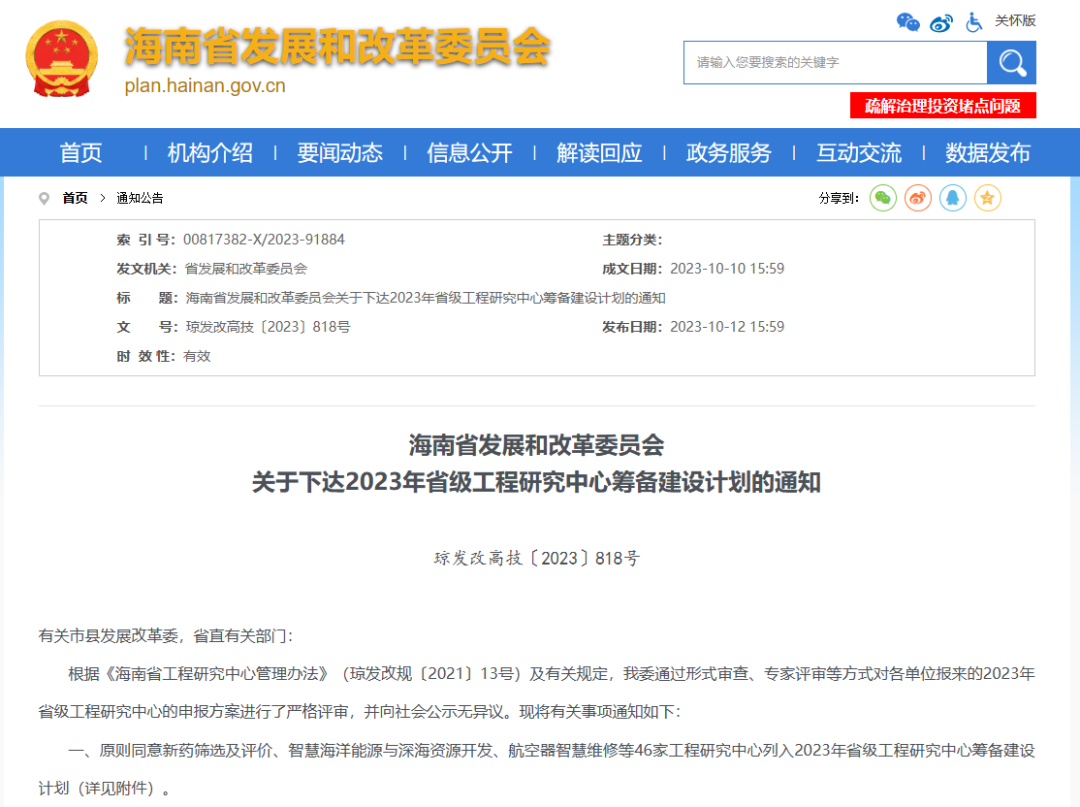
Task: Open the 数据发布 navigation menu
Action: [988, 153]
